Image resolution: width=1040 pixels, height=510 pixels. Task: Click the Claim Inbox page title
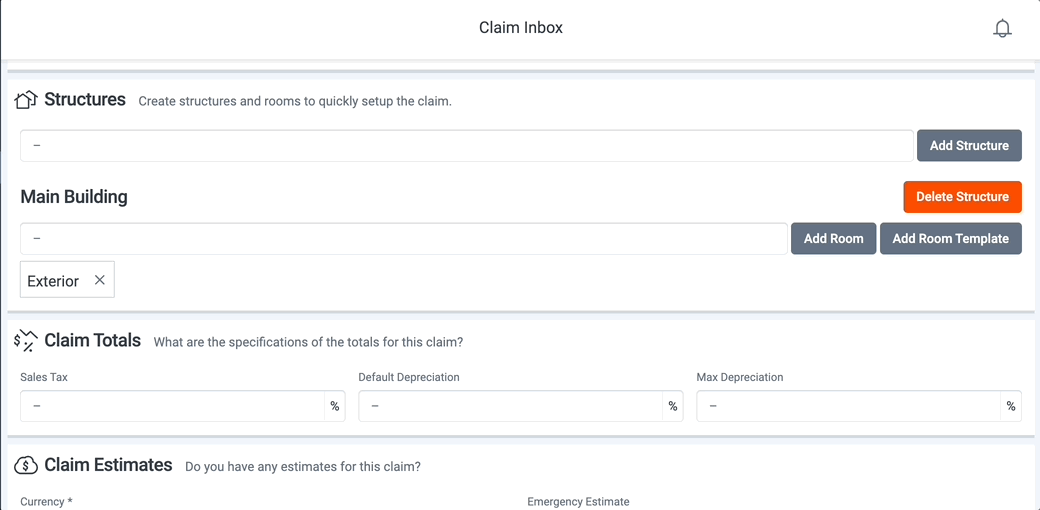pyautogui.click(x=521, y=28)
